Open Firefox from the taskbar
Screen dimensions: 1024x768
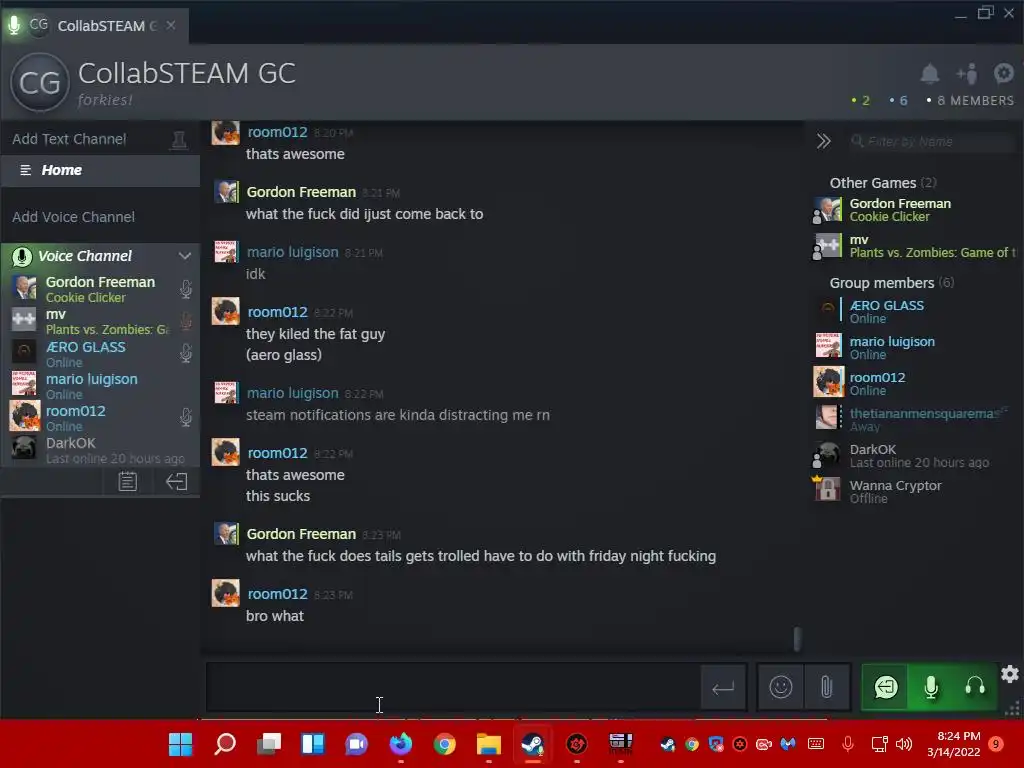400,744
